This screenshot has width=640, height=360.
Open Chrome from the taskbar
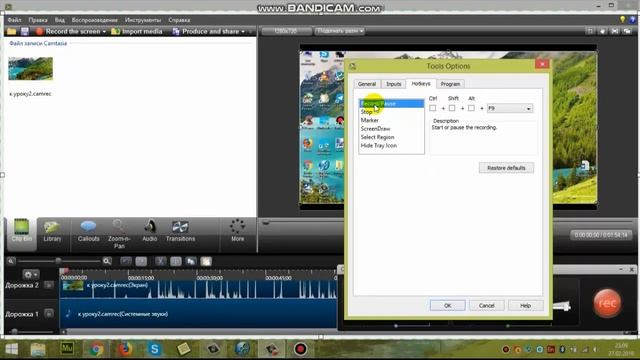click(x=96, y=349)
